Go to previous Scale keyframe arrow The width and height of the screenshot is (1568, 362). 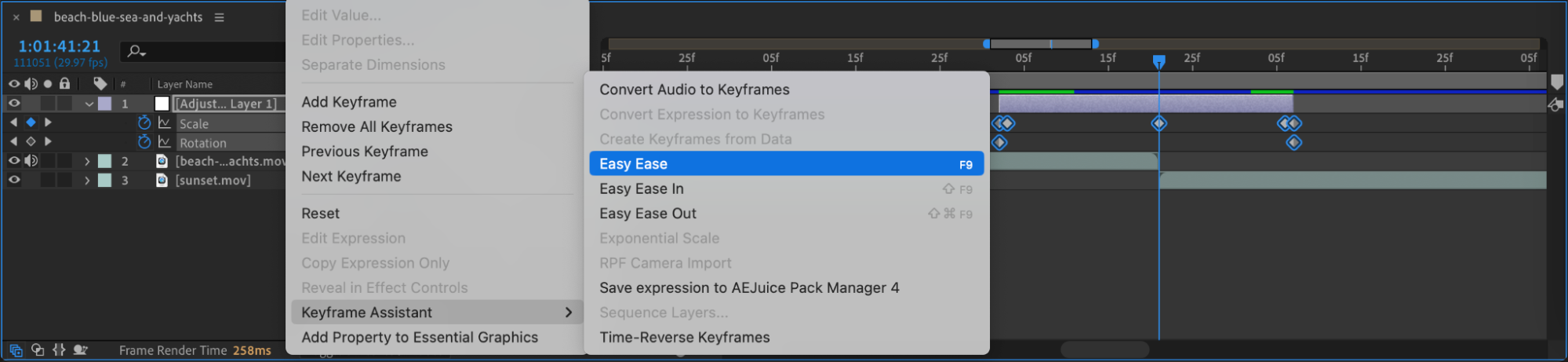tap(13, 122)
